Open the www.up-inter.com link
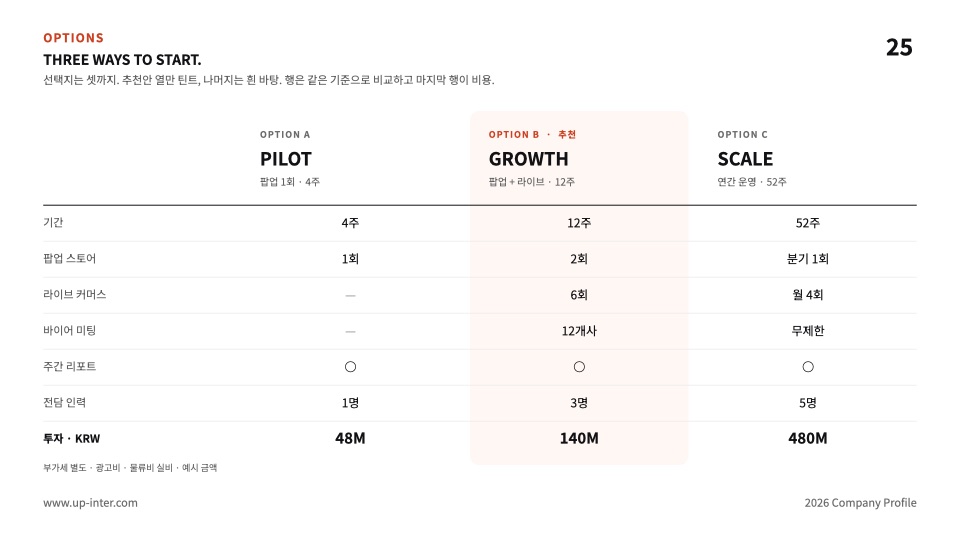This screenshot has width=960, height=540. click(91, 503)
